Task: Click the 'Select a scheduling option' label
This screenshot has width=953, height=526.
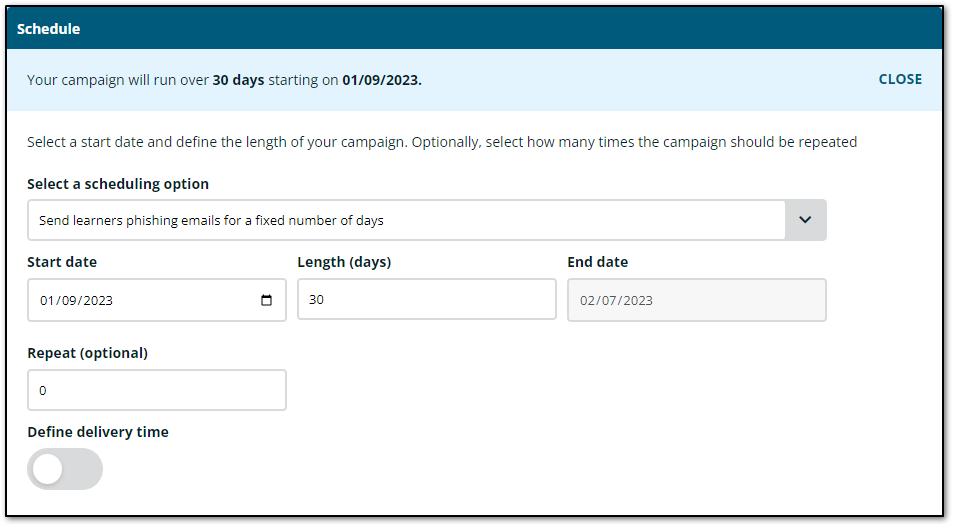Action: (x=118, y=184)
